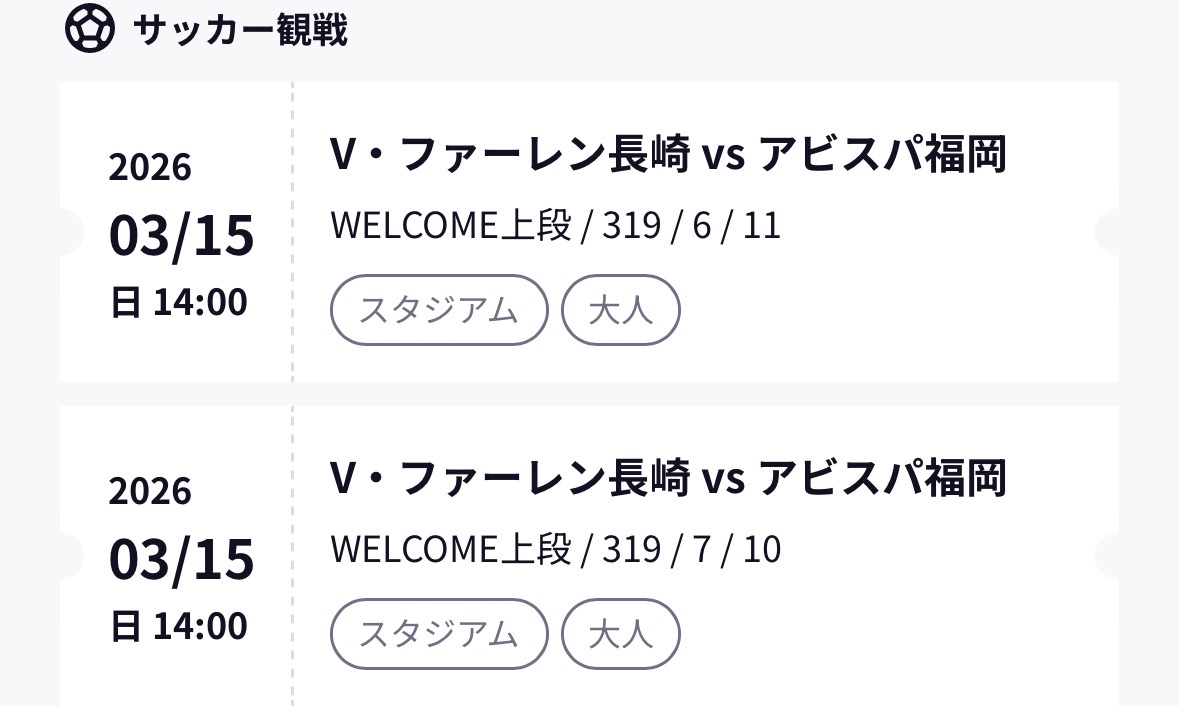Tap the 大人 tag on the row 7 ticket
This screenshot has width=1179, height=706.
[620, 634]
